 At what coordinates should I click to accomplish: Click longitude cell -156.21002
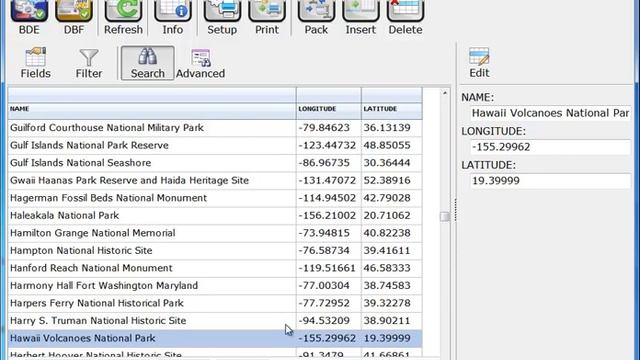tap(329, 216)
